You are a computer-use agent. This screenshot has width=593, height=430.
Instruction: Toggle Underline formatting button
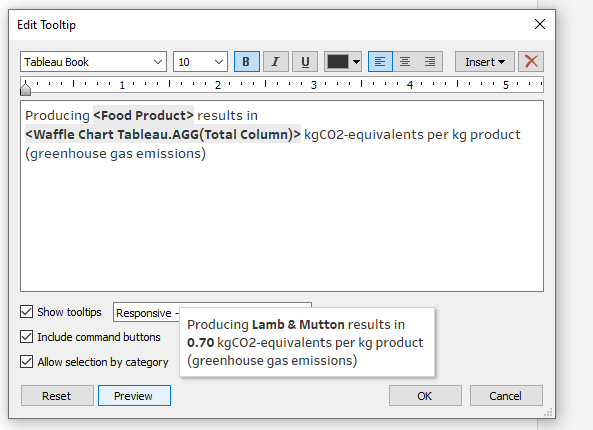click(305, 62)
